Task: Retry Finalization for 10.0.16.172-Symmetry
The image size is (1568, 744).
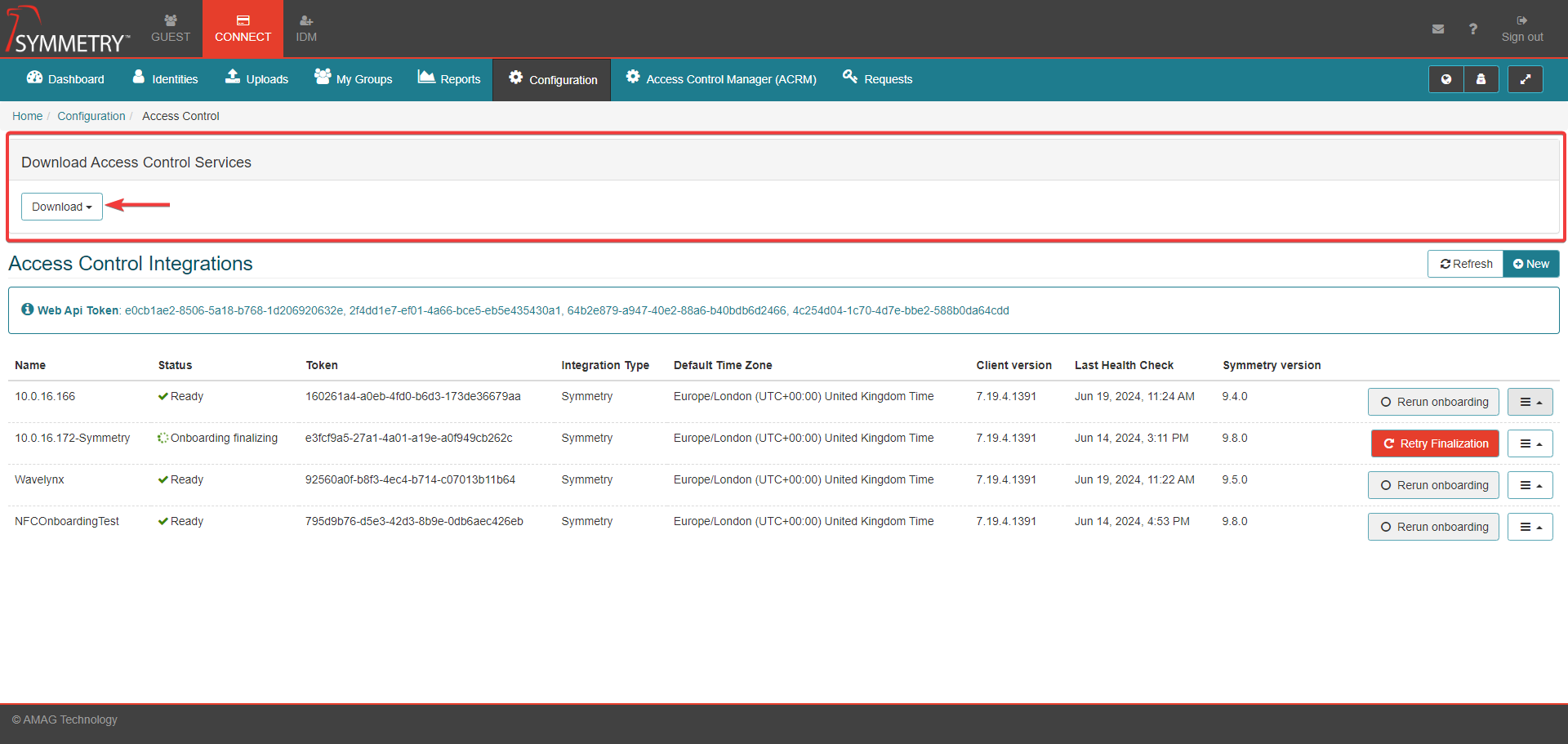Action: click(x=1436, y=443)
